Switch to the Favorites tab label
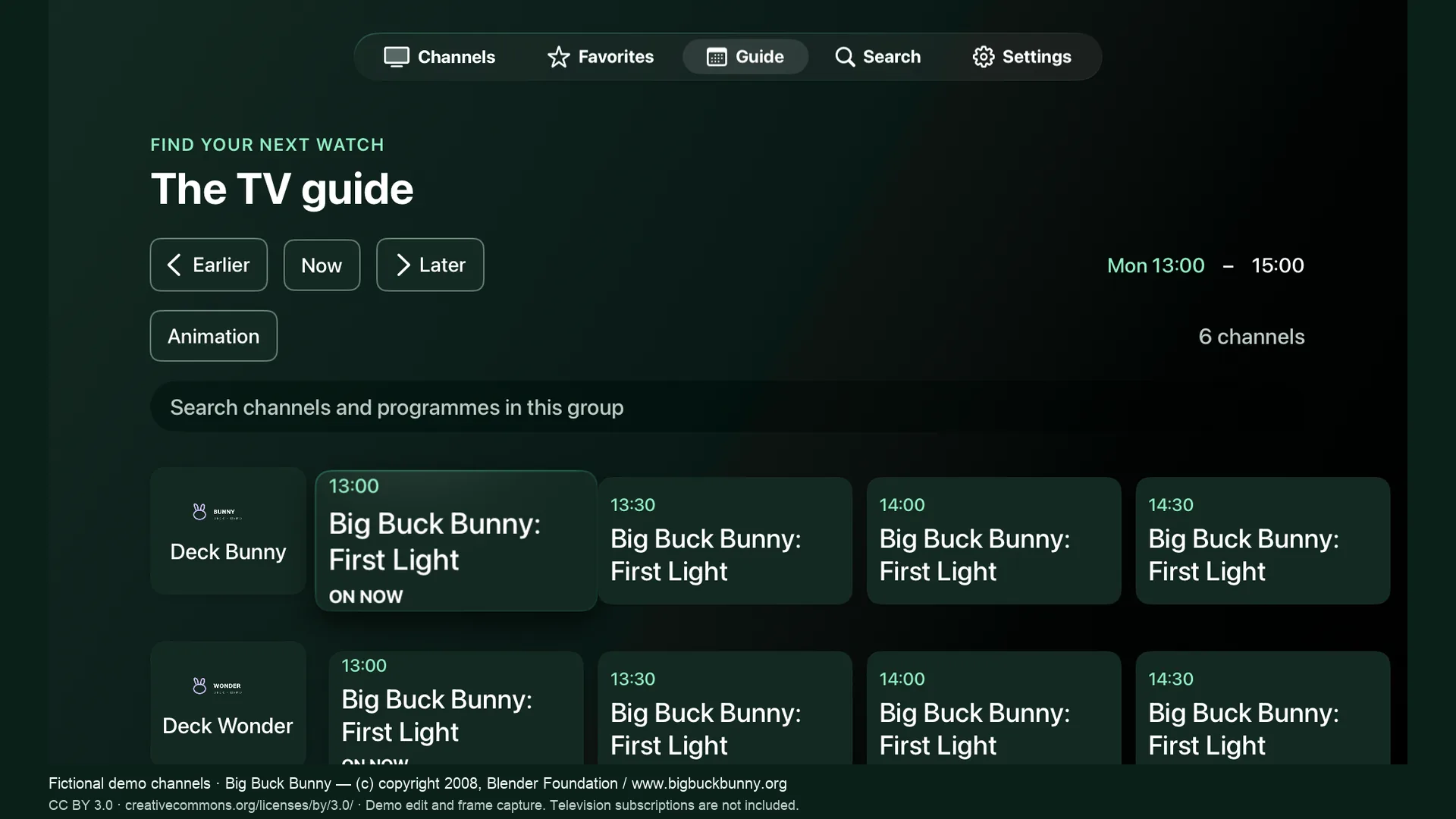This screenshot has width=1456, height=819. (x=616, y=57)
